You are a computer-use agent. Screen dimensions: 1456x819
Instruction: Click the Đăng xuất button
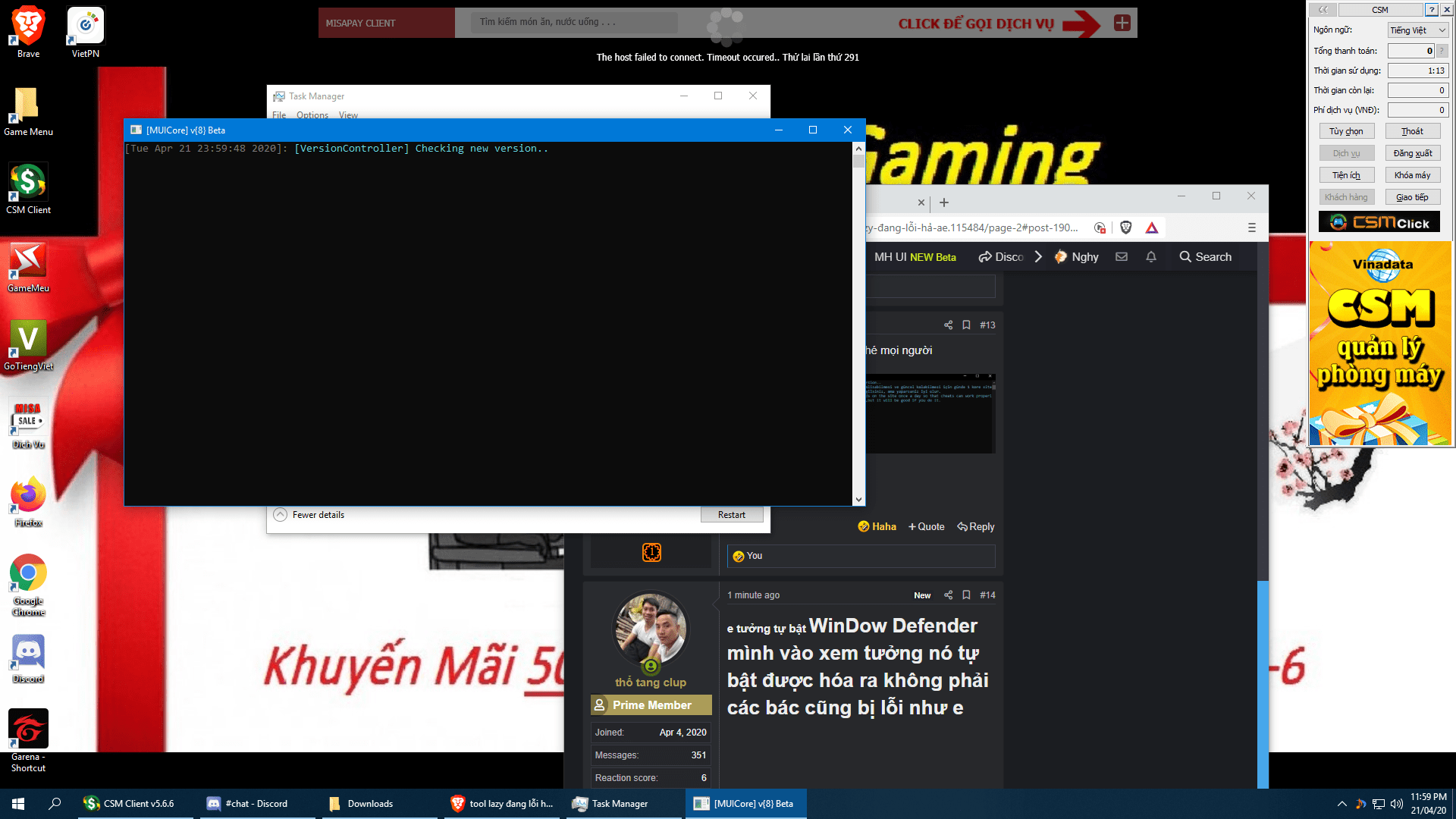(x=1412, y=153)
